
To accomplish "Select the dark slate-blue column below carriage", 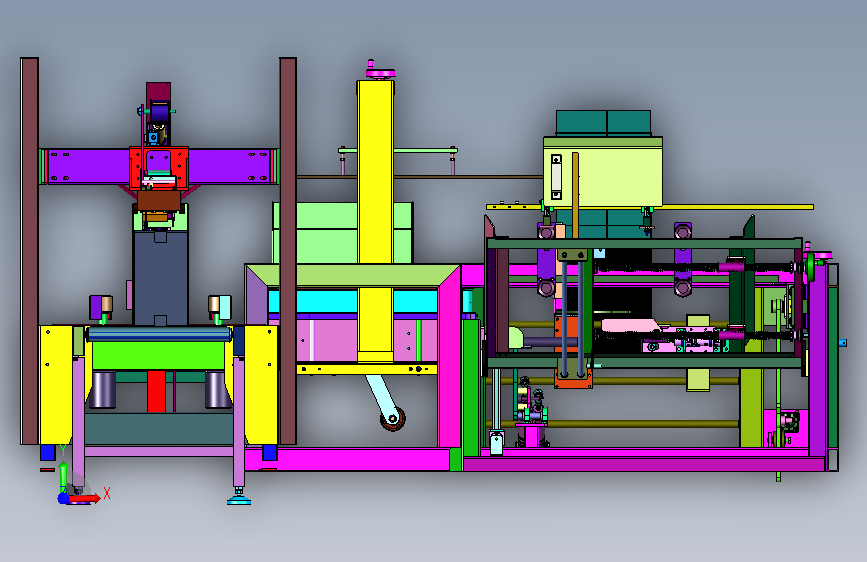I will pos(160,278).
